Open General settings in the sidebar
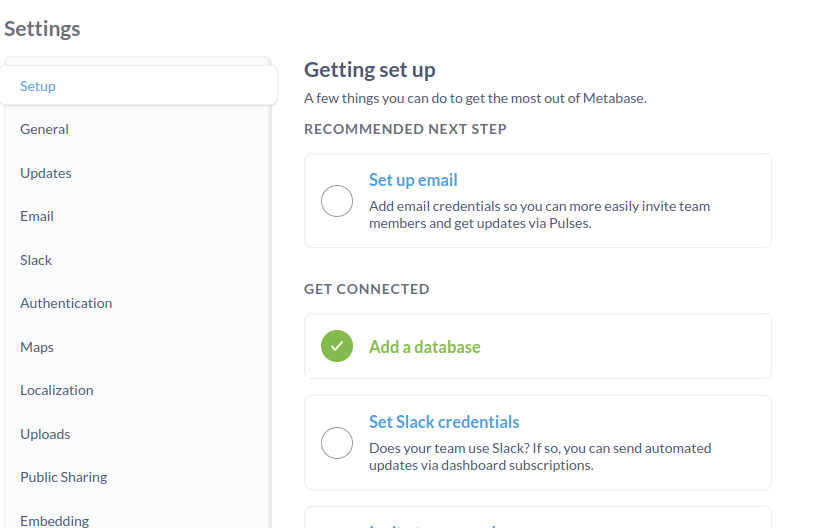The height and width of the screenshot is (528, 827). tap(138, 129)
